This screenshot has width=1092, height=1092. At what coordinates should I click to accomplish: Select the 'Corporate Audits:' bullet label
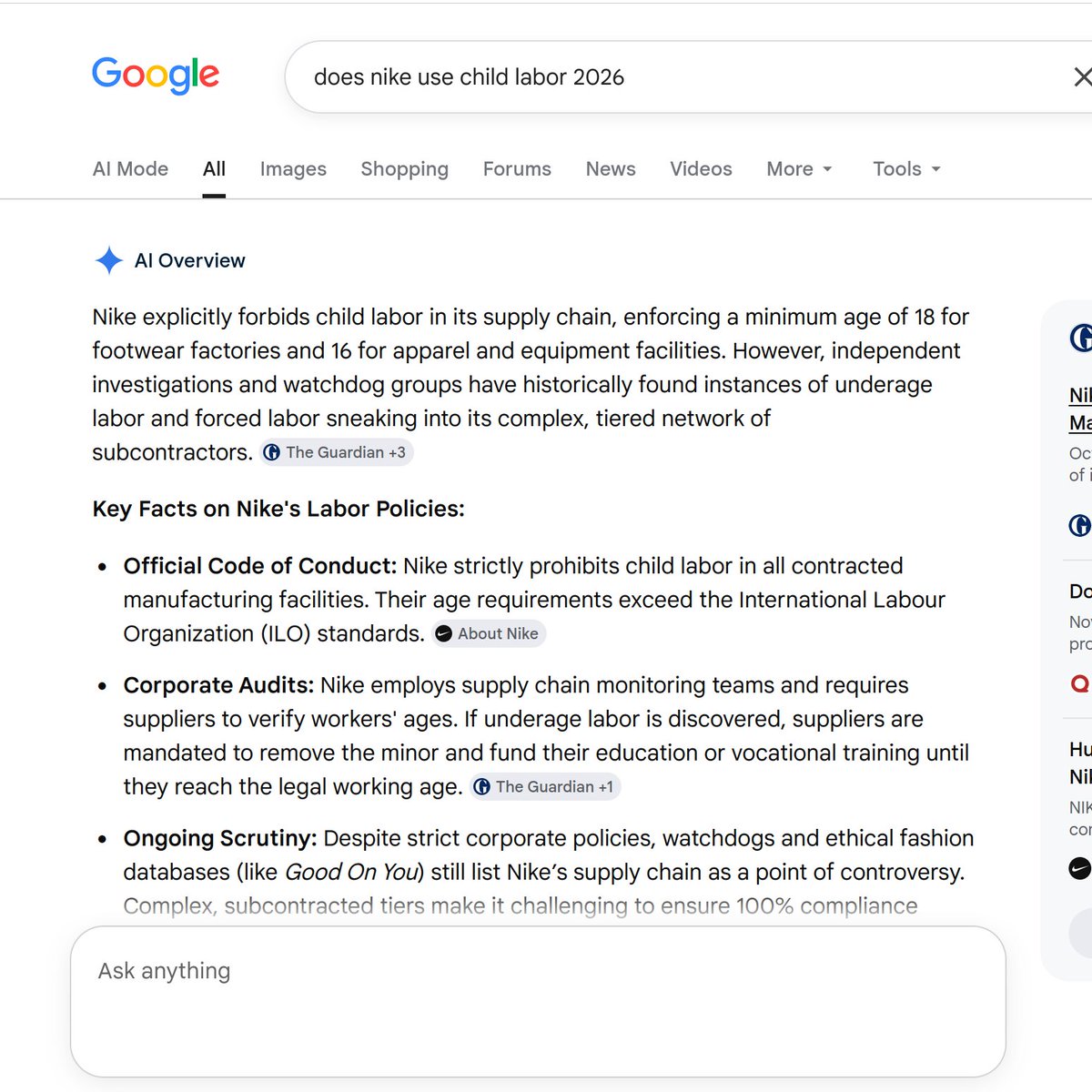pos(218,685)
